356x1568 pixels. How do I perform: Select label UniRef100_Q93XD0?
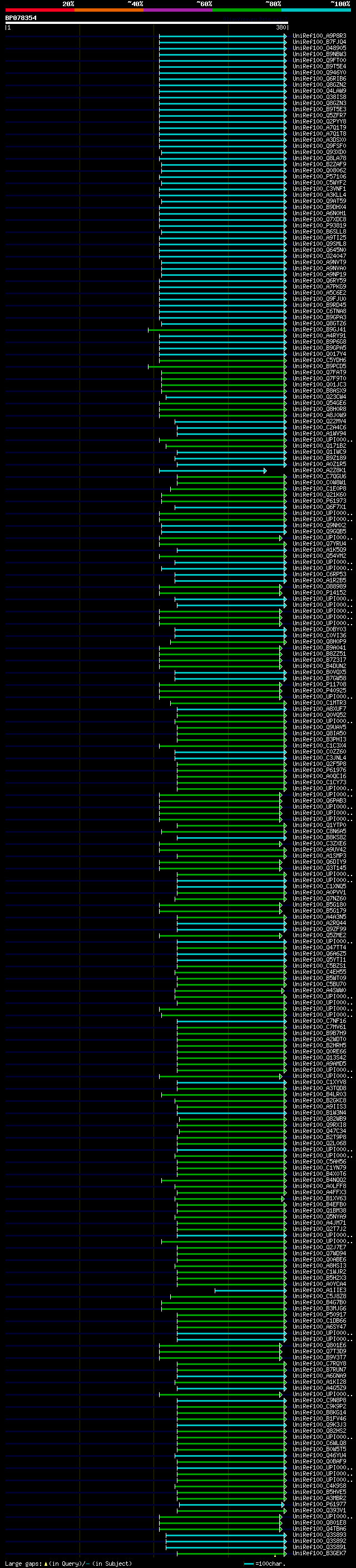pyautogui.click(x=319, y=152)
